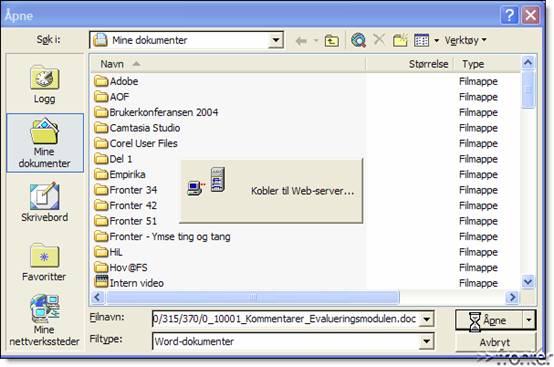Click the Search the Web icon

point(358,41)
